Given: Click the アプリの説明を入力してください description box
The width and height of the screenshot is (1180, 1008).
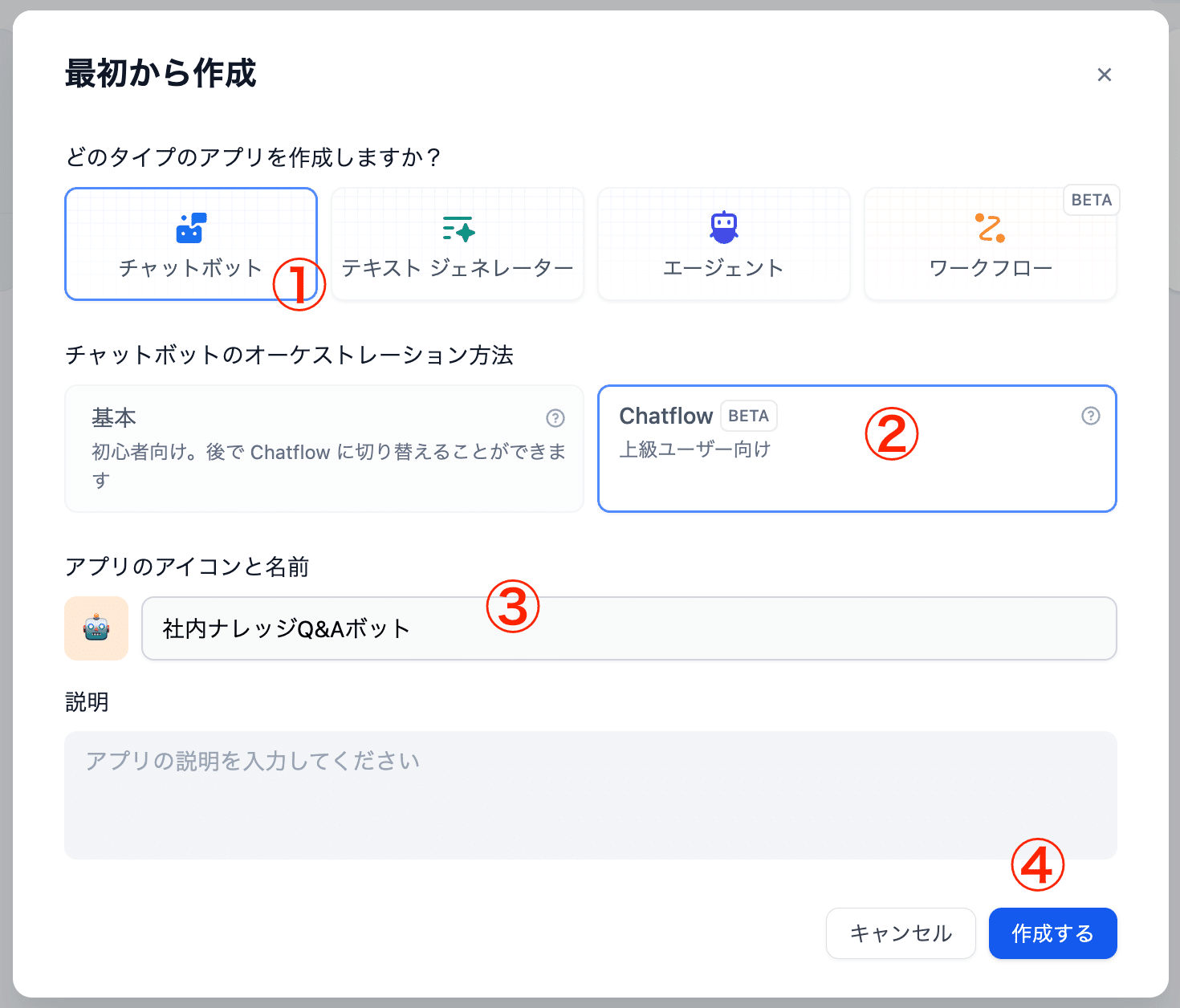Looking at the screenshot, I should [x=590, y=795].
